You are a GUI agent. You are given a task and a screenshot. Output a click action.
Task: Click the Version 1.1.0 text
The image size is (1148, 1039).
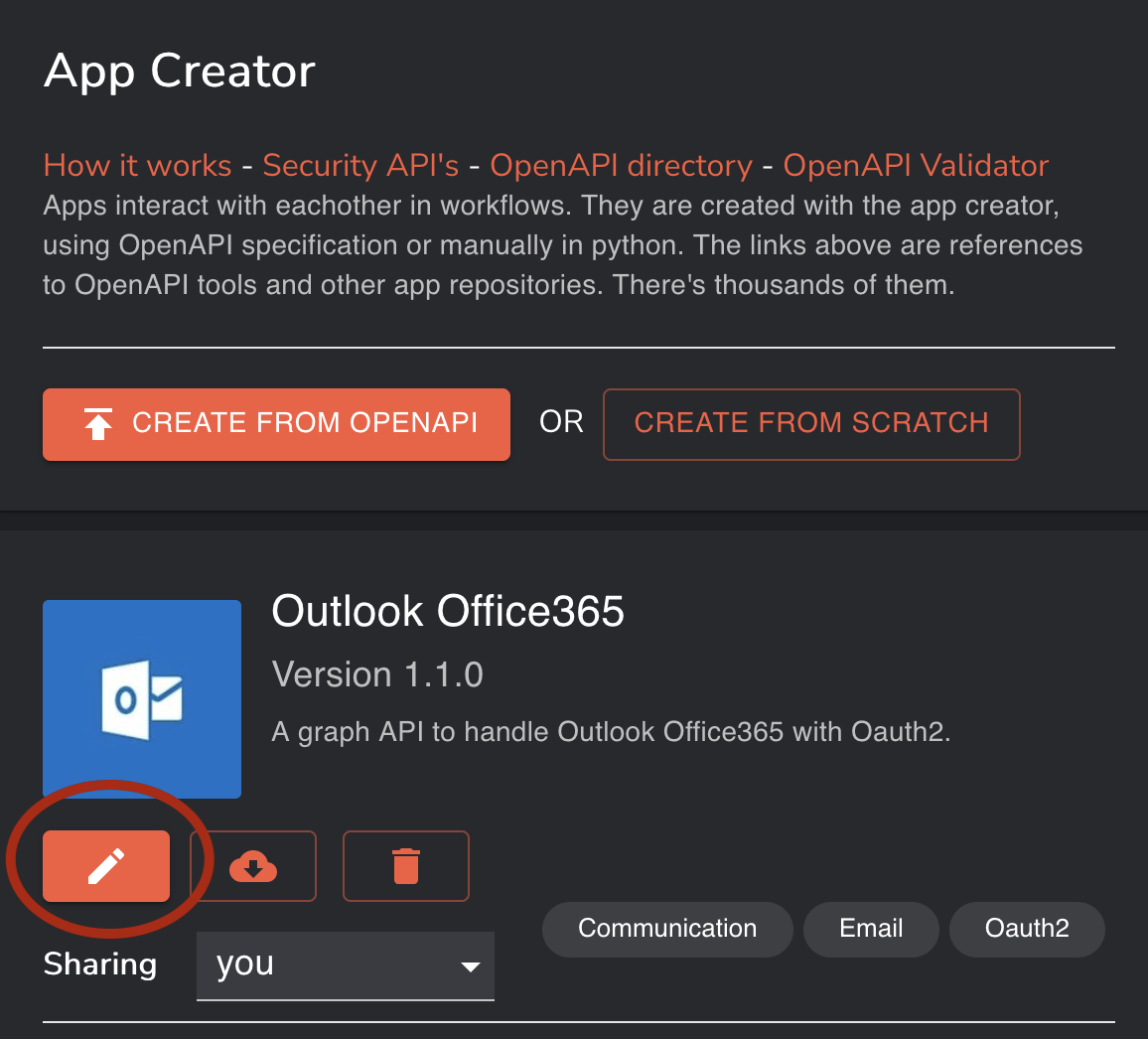[x=377, y=674]
